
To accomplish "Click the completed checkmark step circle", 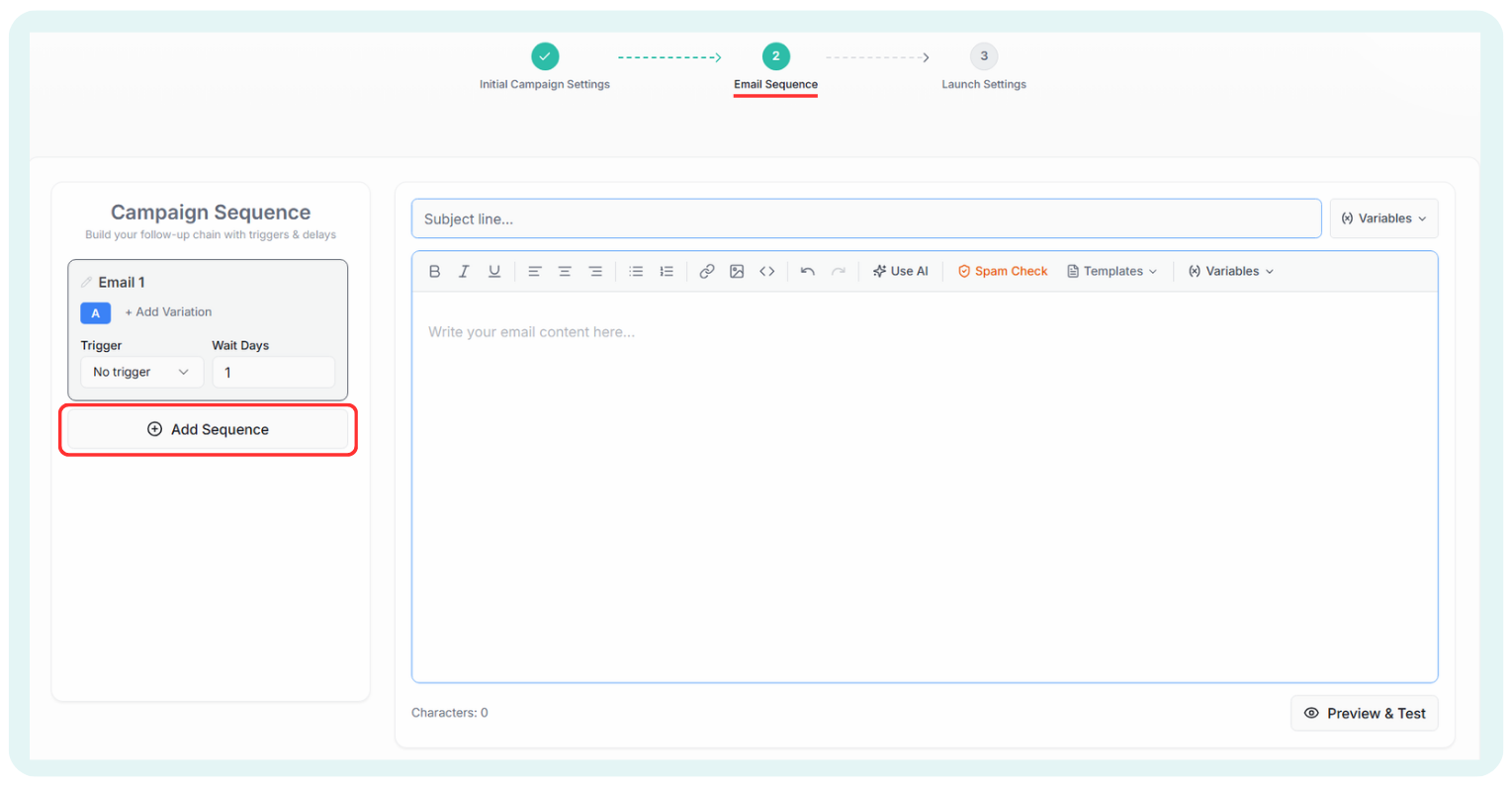I will click(x=545, y=56).
